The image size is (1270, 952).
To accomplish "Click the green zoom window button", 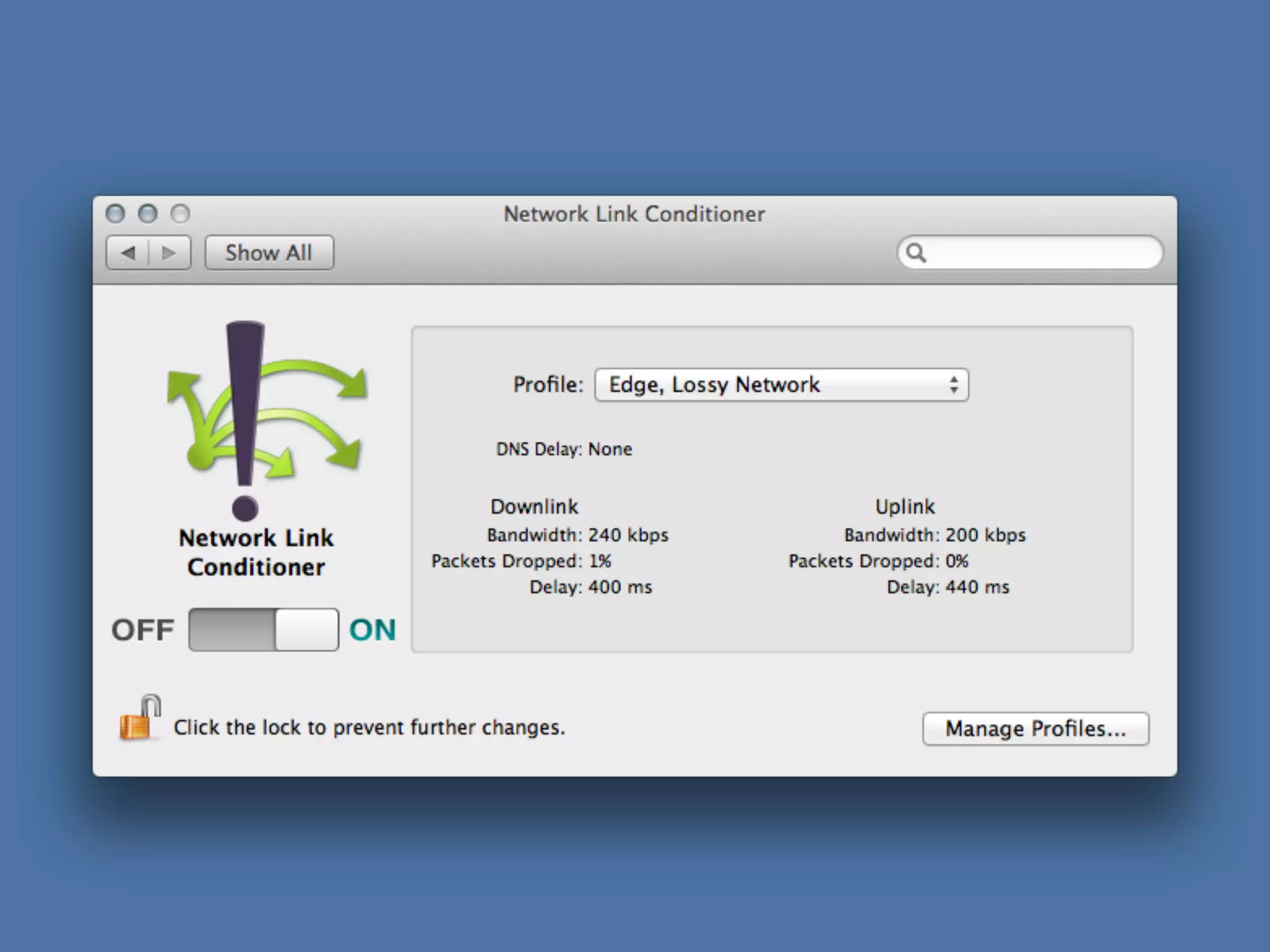I will tap(180, 214).
